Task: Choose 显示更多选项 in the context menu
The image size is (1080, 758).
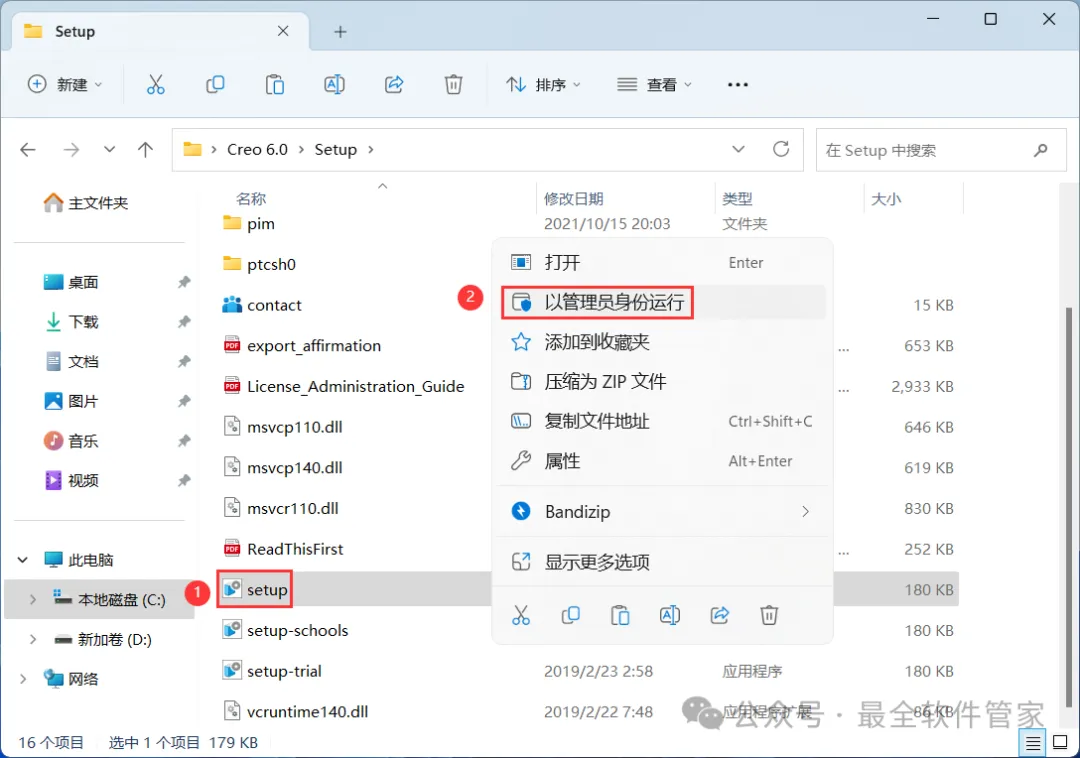Action: [661, 562]
